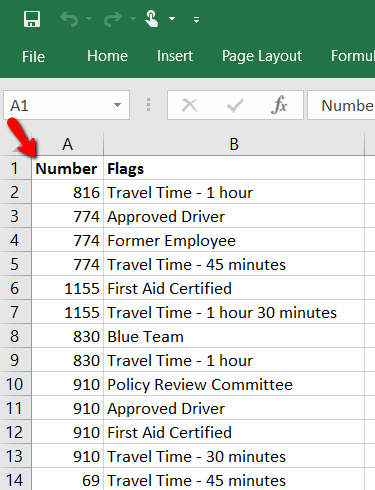
Task: Select row 12 header
Action: coord(16,432)
